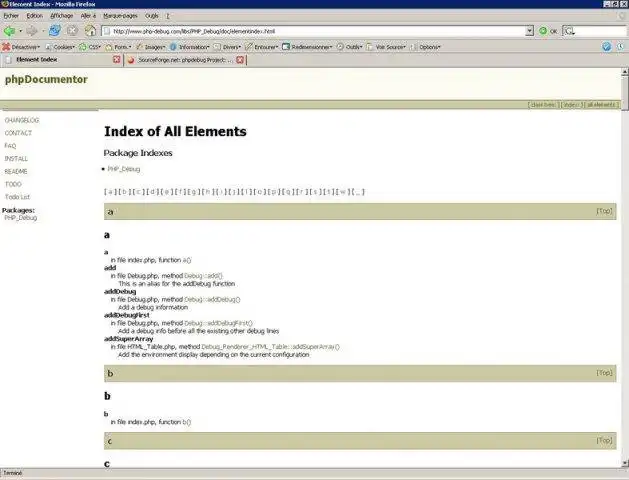Open the back button history dropdown arrow
Viewport: 629px width, 480px height.
coord(20,31)
